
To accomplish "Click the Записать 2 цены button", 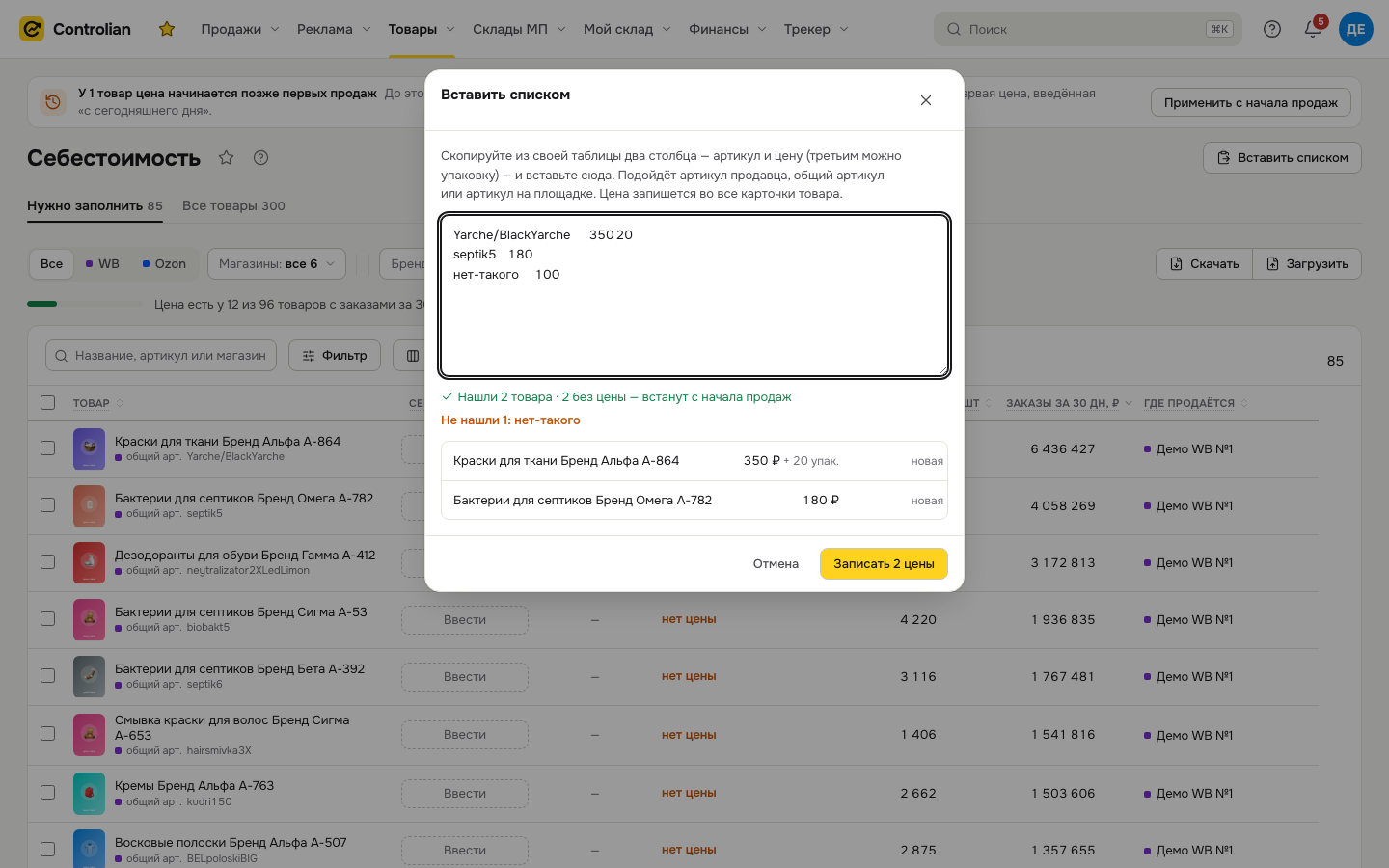I will click(x=884, y=563).
